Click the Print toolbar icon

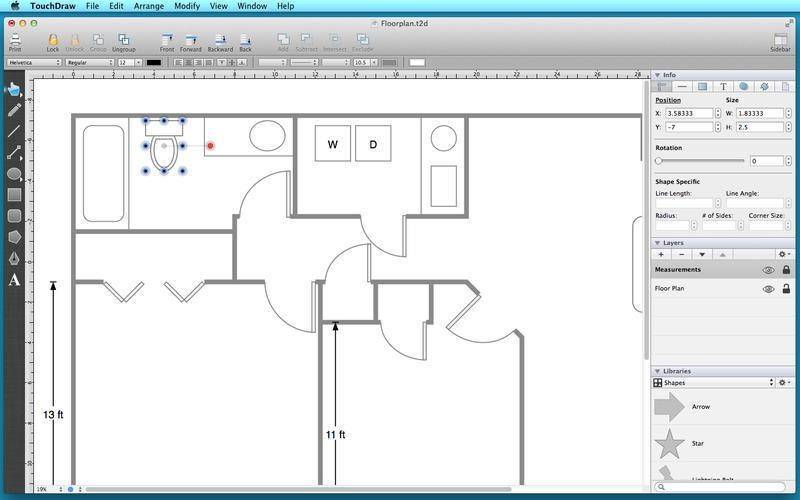(15, 42)
